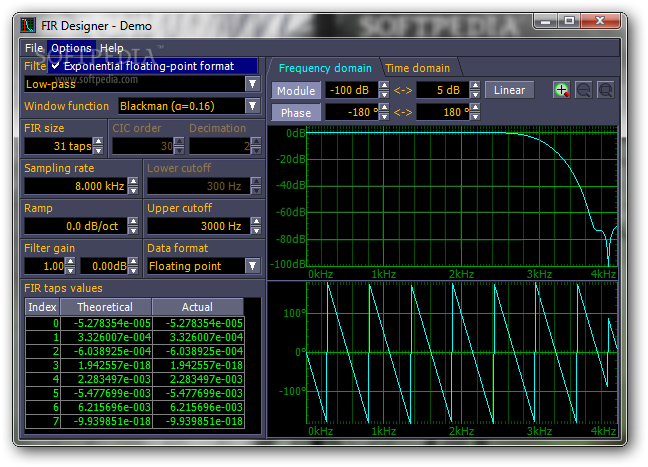This screenshot has width=648, height=467.
Task: Open the Data format Floating point dropdown
Action: click(x=252, y=266)
